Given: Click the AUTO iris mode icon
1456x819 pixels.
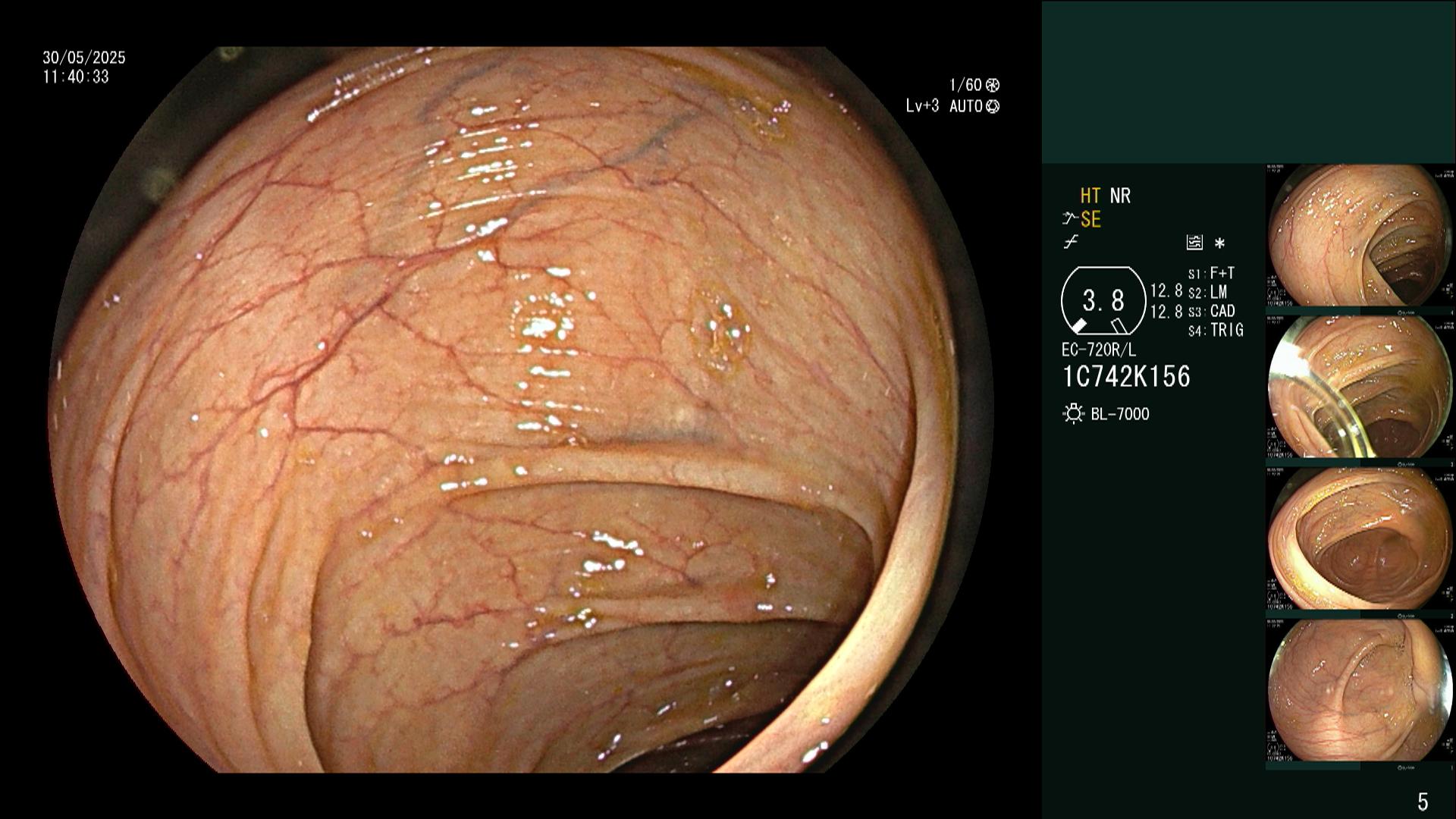Looking at the screenshot, I should click(x=993, y=107).
